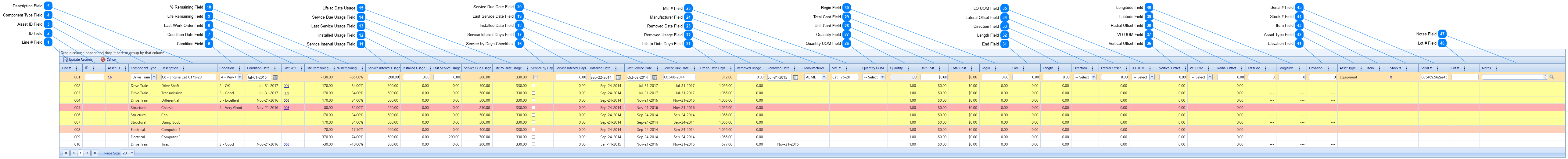1568x159 pixels.
Task: Open the LO UOM Select dropdown
Action: (x=1152, y=78)
